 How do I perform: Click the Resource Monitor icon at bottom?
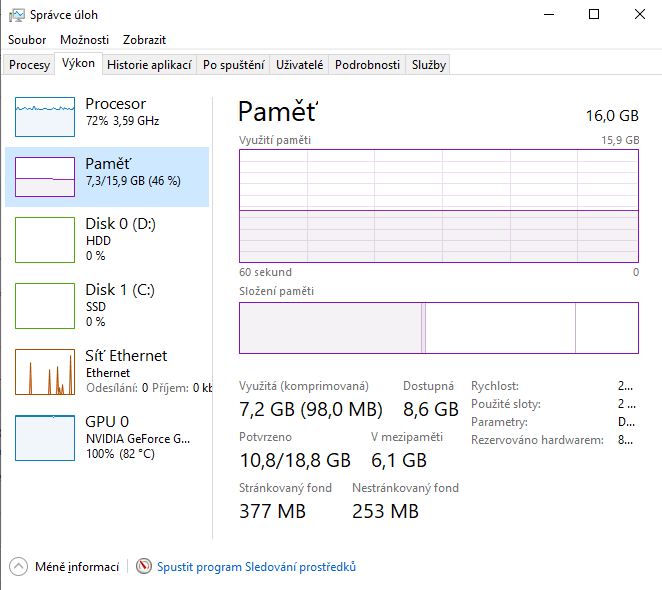pos(144,567)
